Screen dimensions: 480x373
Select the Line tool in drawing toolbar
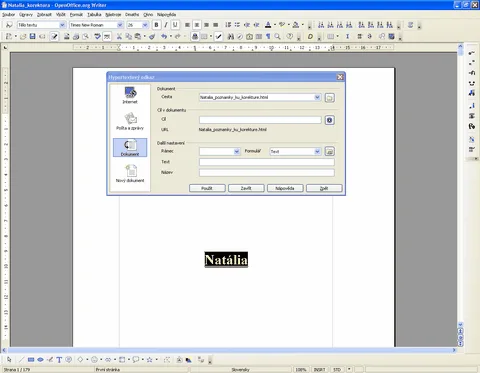click(21, 360)
